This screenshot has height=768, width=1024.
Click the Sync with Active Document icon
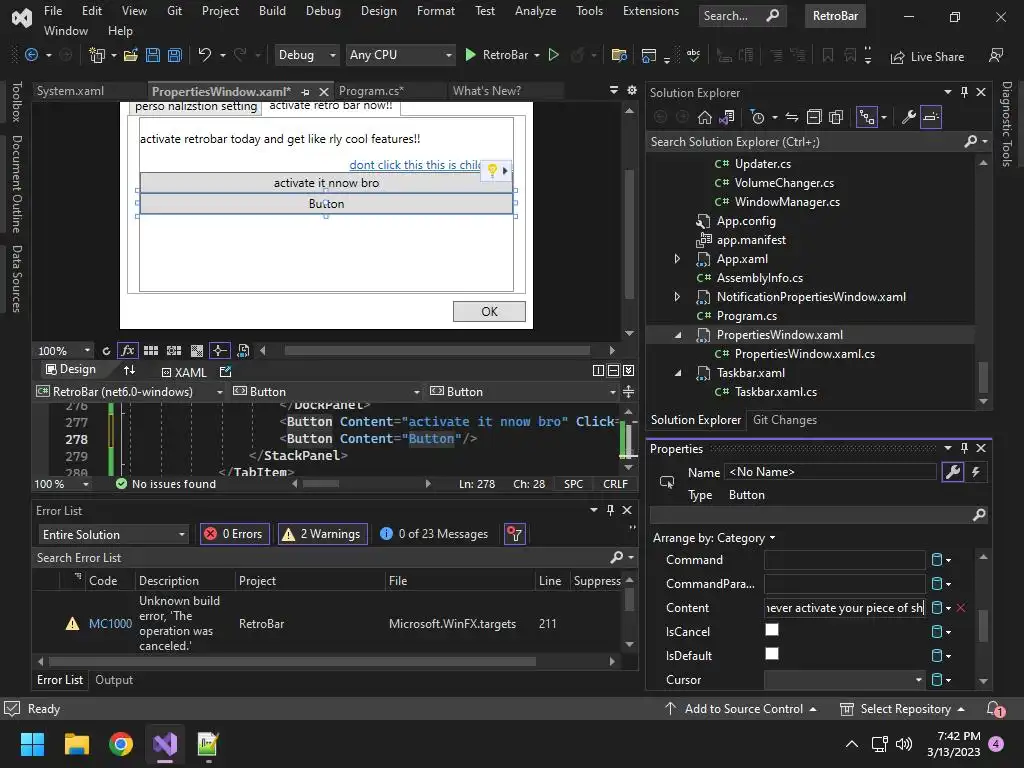coord(792,118)
